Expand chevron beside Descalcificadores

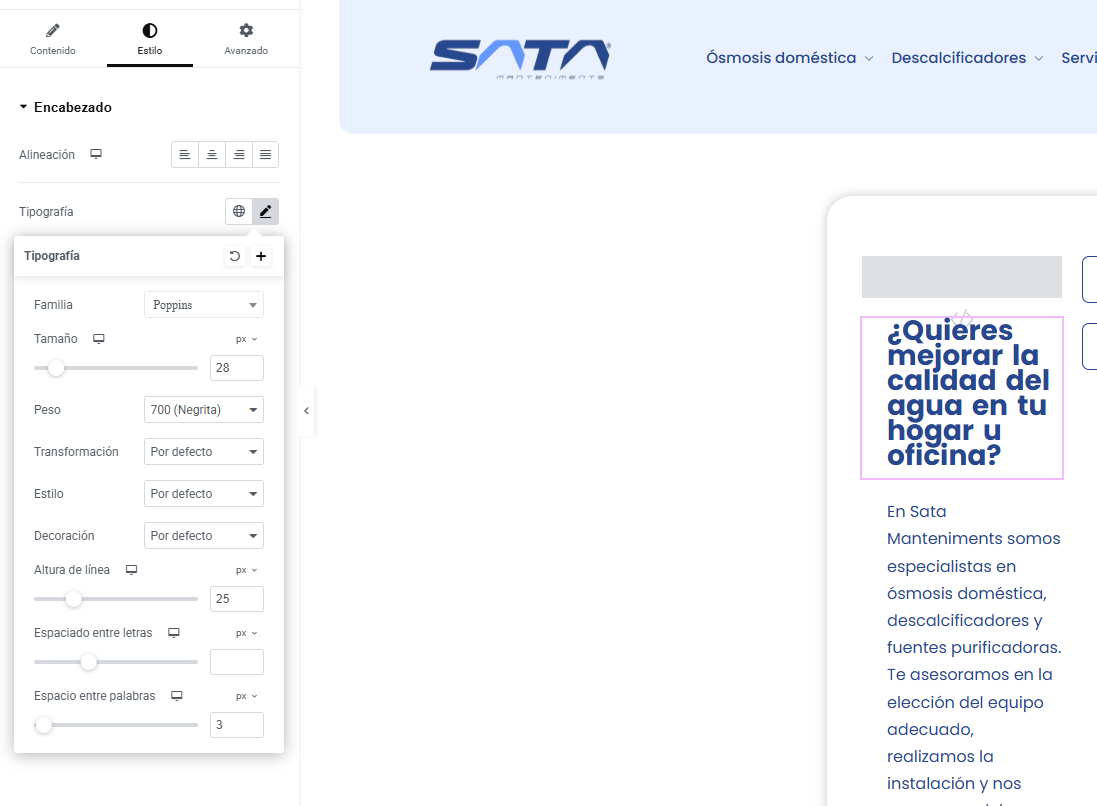point(1039,59)
